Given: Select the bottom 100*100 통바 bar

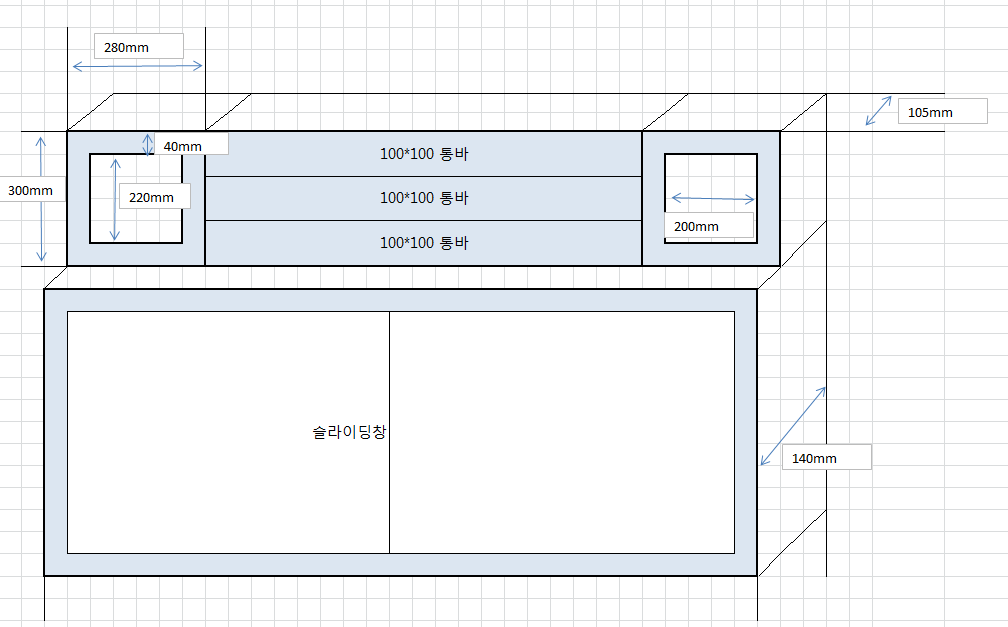Looking at the screenshot, I should [x=423, y=243].
